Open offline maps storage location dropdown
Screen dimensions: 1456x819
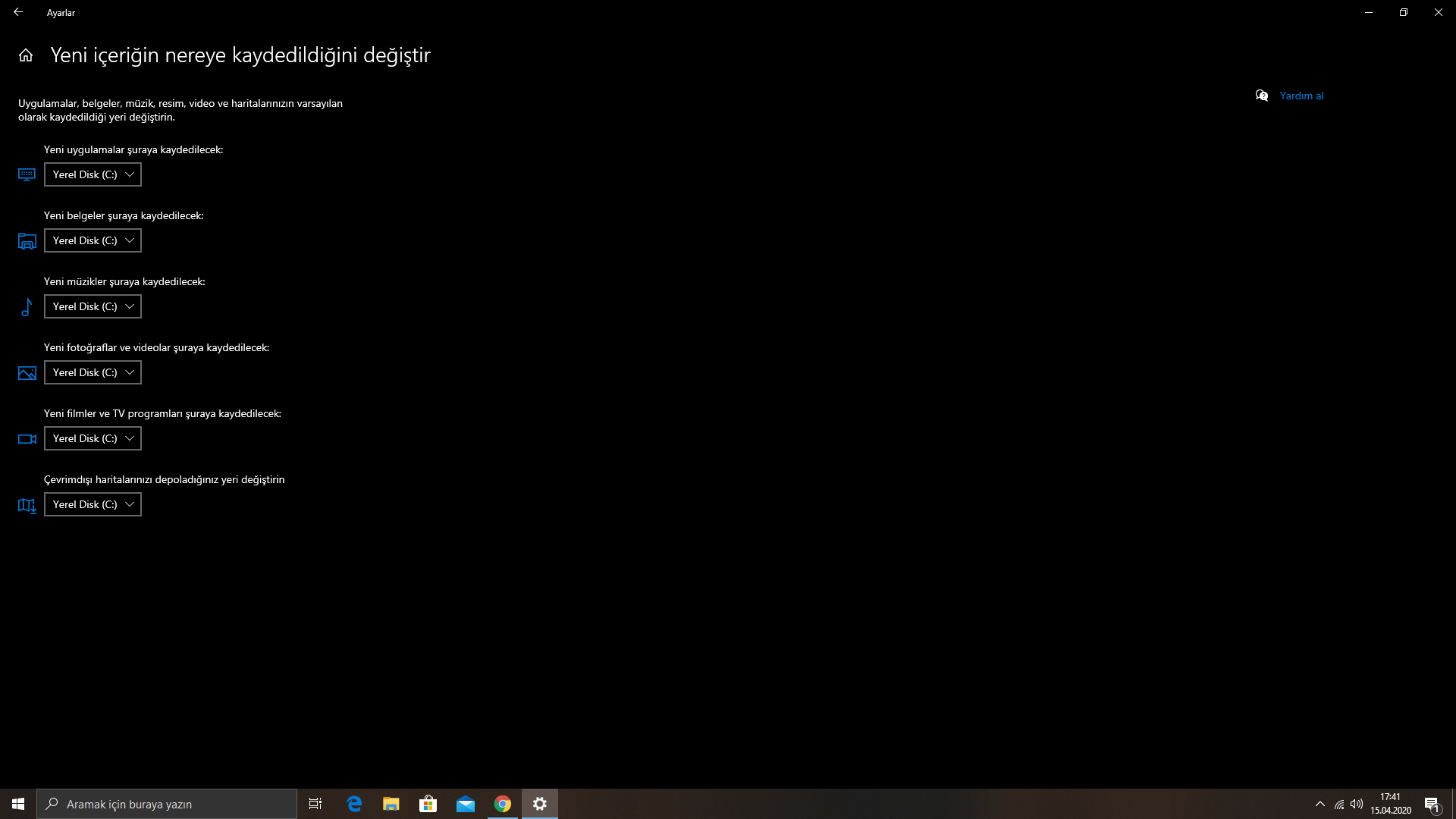pyautogui.click(x=93, y=504)
